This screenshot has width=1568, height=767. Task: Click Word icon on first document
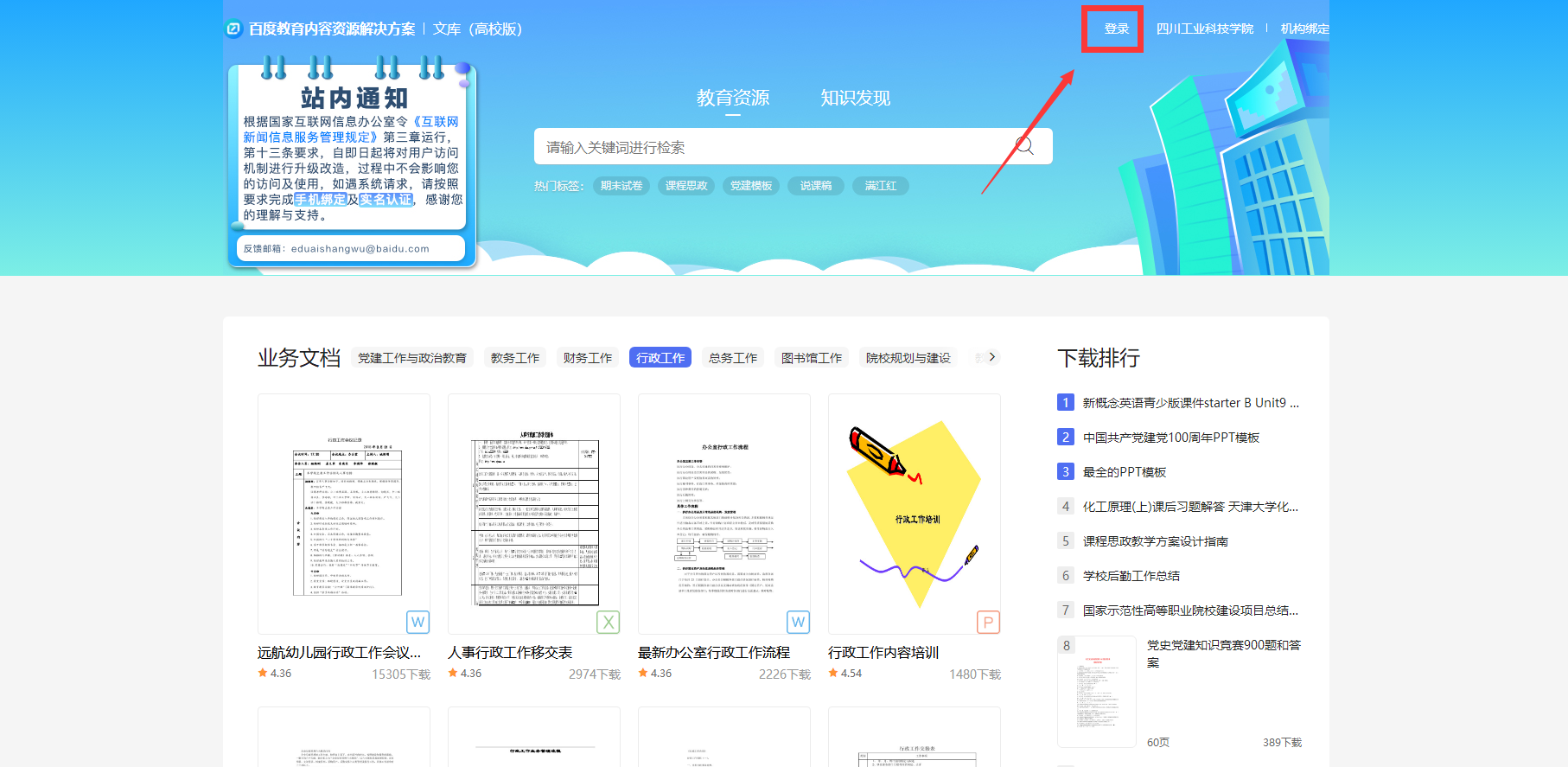click(417, 622)
